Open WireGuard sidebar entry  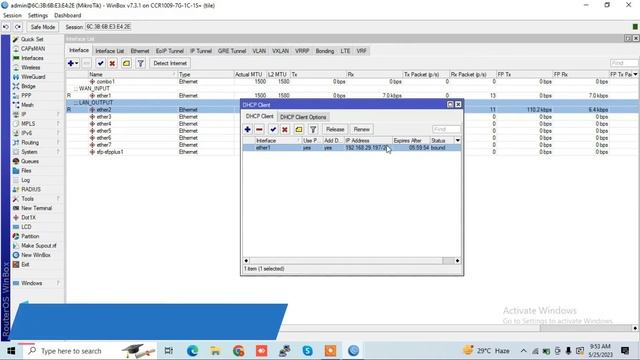click(x=33, y=77)
